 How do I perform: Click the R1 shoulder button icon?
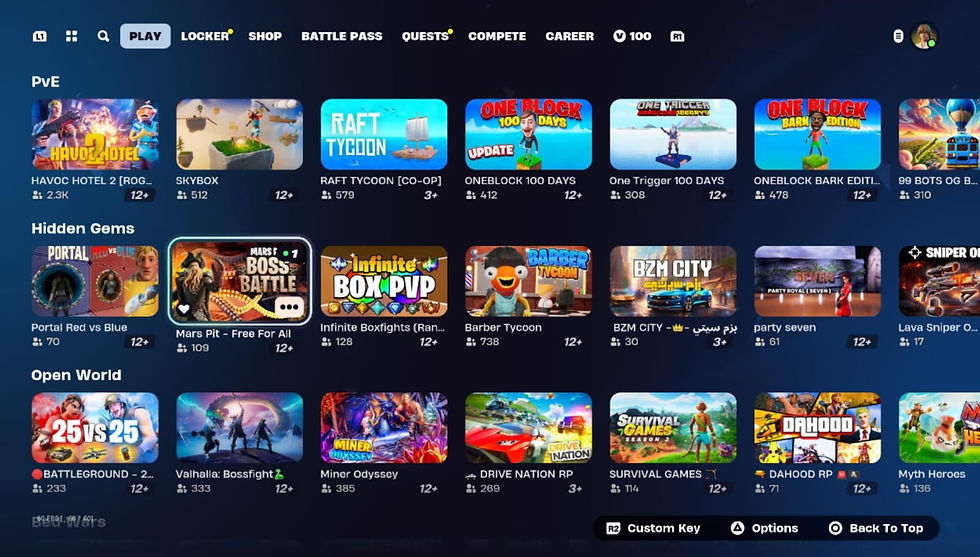pyautogui.click(x=677, y=36)
